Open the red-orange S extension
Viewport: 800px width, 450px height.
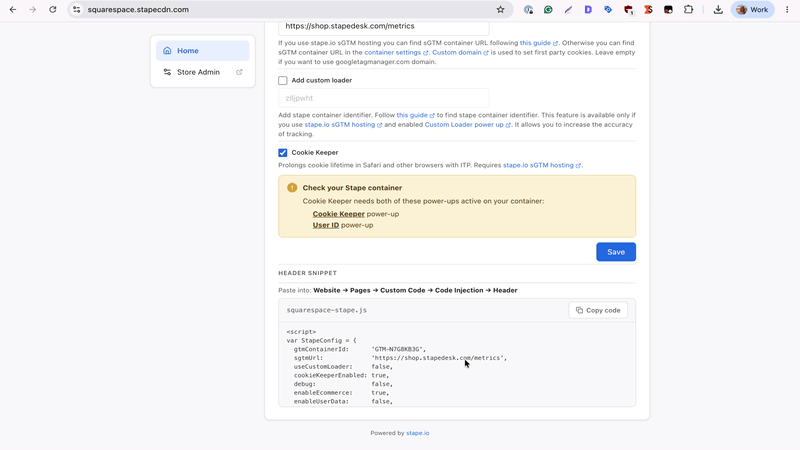pos(648,9)
